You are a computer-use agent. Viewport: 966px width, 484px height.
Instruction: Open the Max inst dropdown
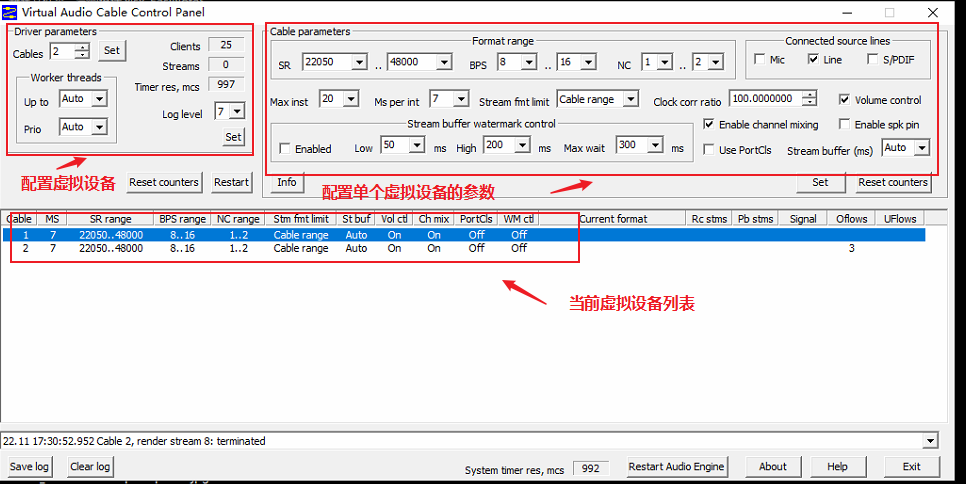click(x=351, y=99)
